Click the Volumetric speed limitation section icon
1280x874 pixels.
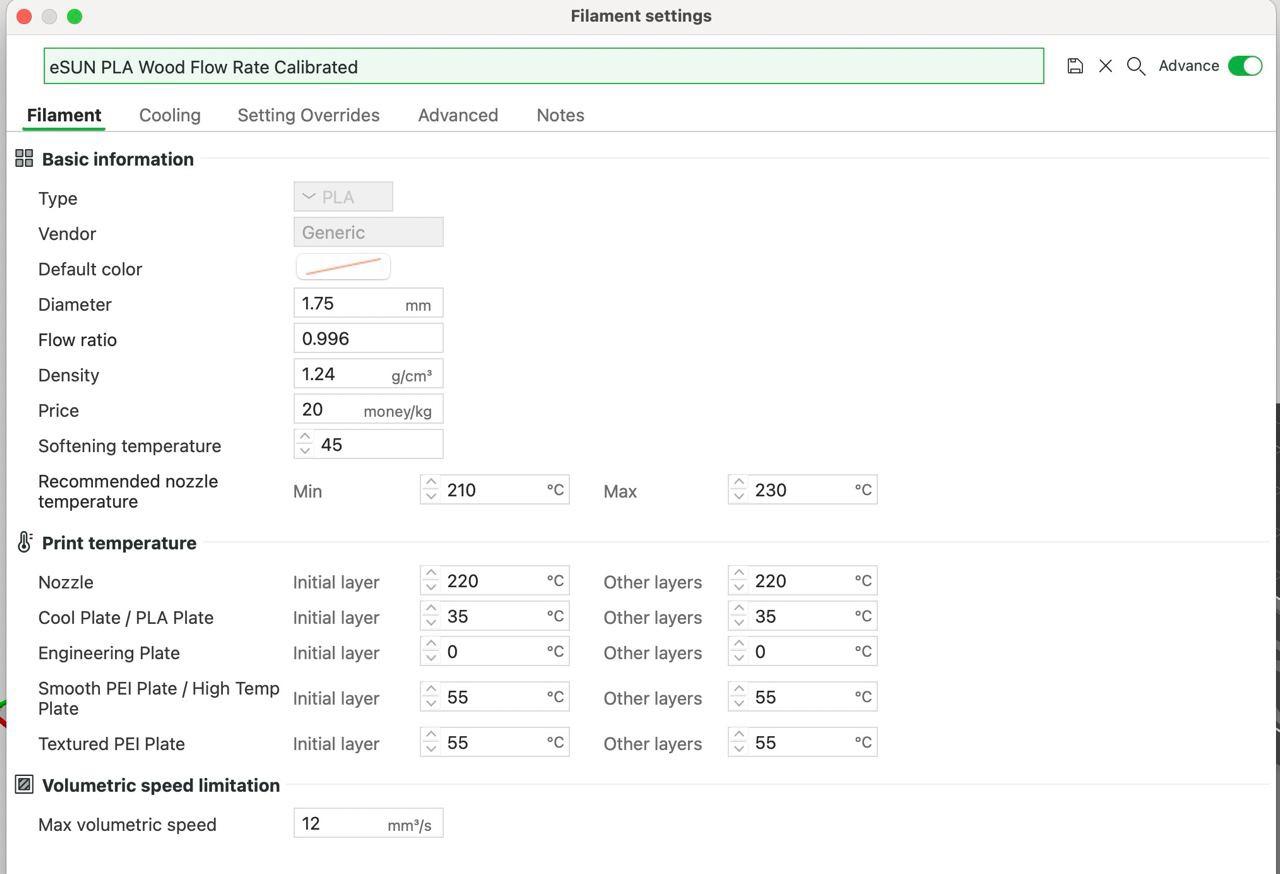point(24,785)
